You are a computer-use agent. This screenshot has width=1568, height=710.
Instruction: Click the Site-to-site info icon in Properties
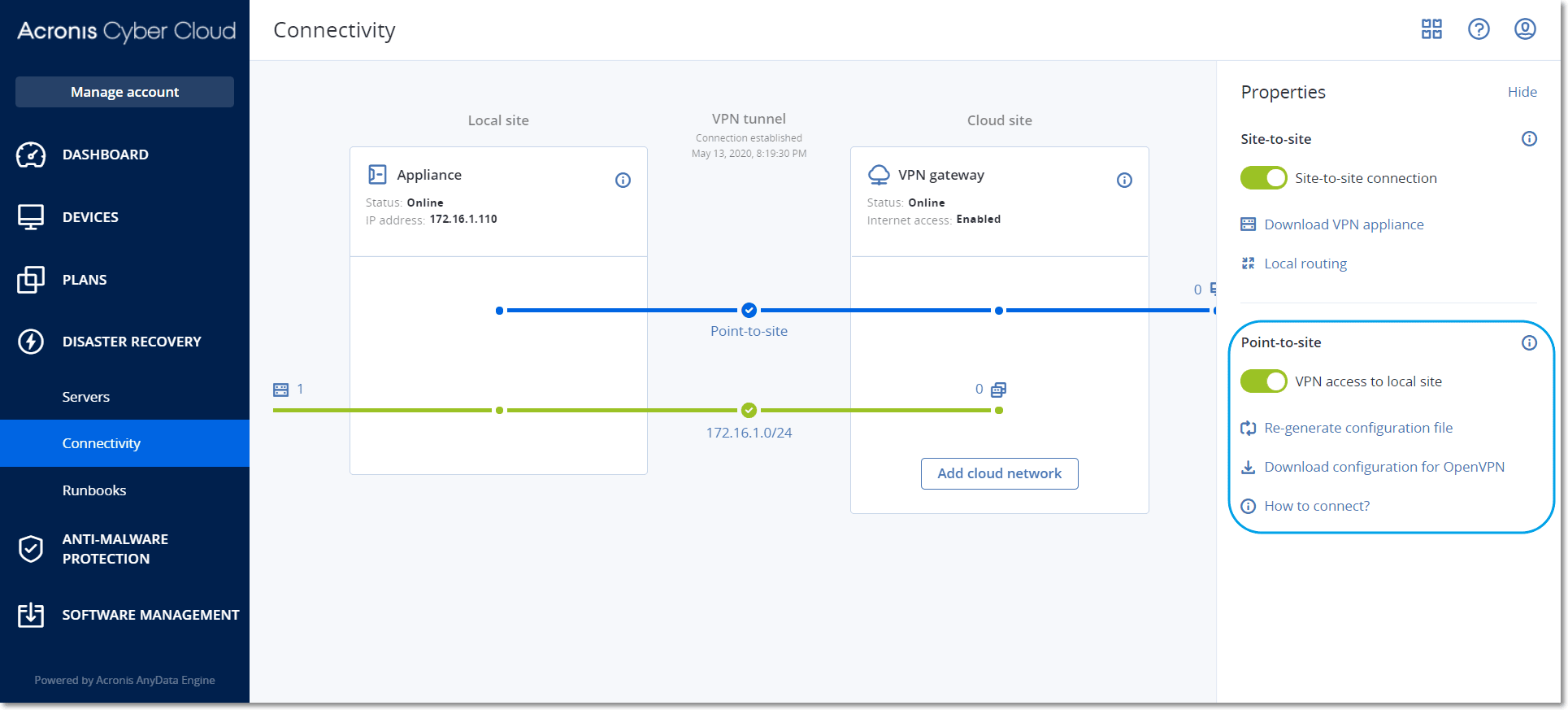pyautogui.click(x=1529, y=139)
